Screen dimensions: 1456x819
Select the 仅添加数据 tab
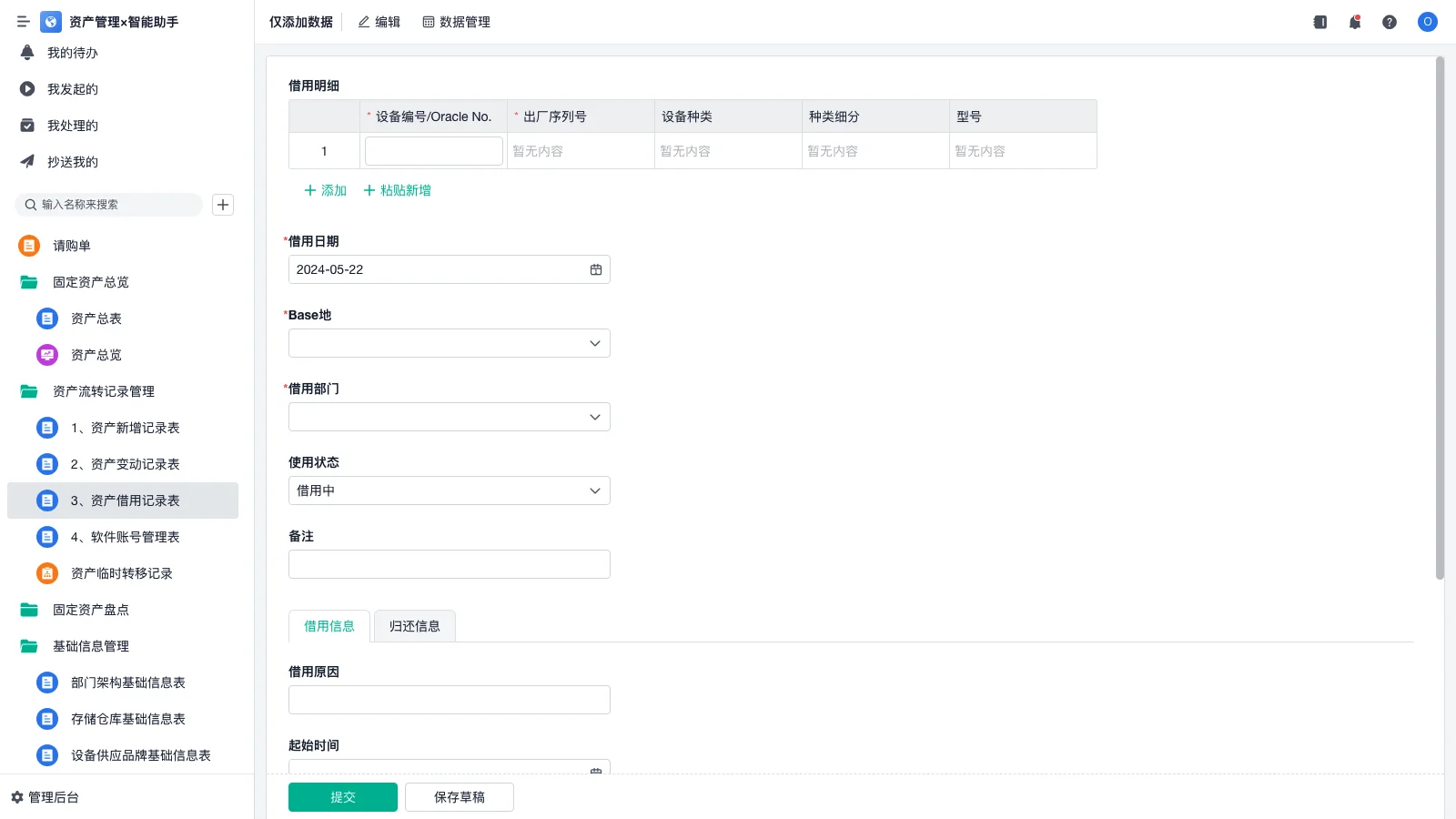[301, 22]
